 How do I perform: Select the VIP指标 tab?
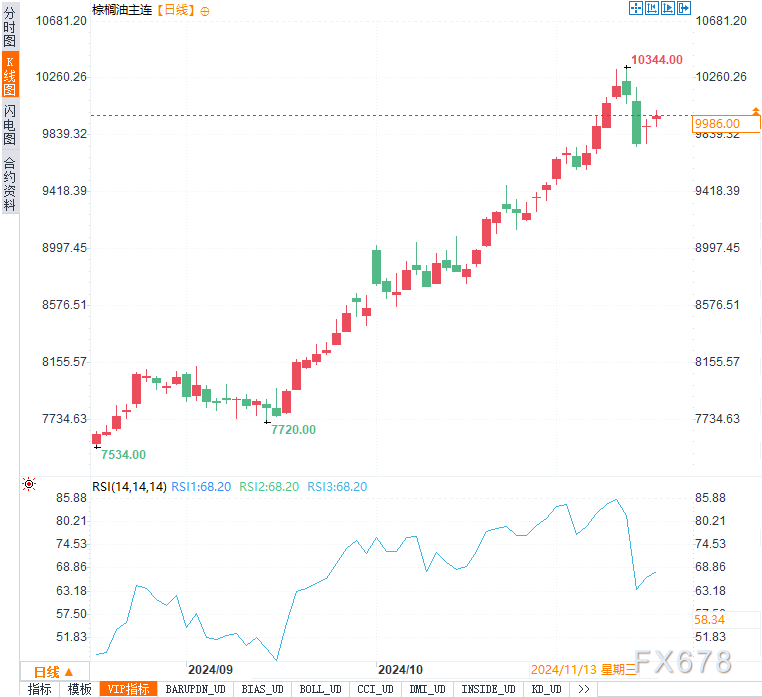(x=129, y=689)
